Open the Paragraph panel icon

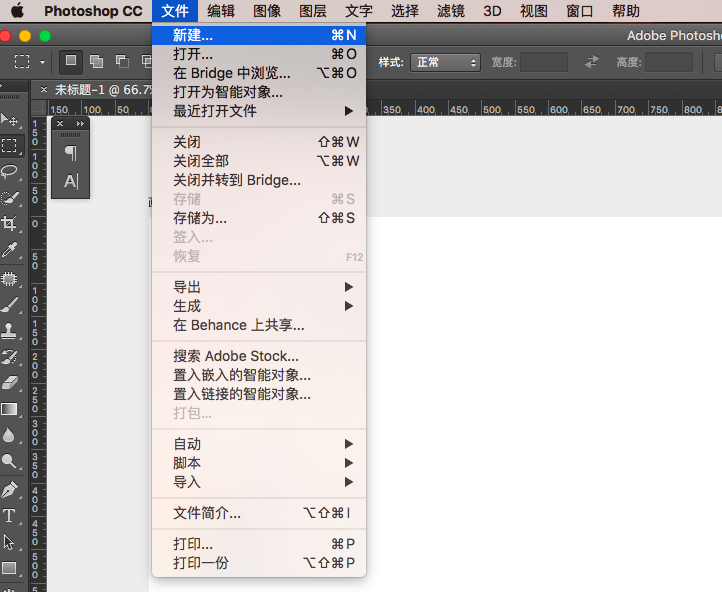coord(70,153)
